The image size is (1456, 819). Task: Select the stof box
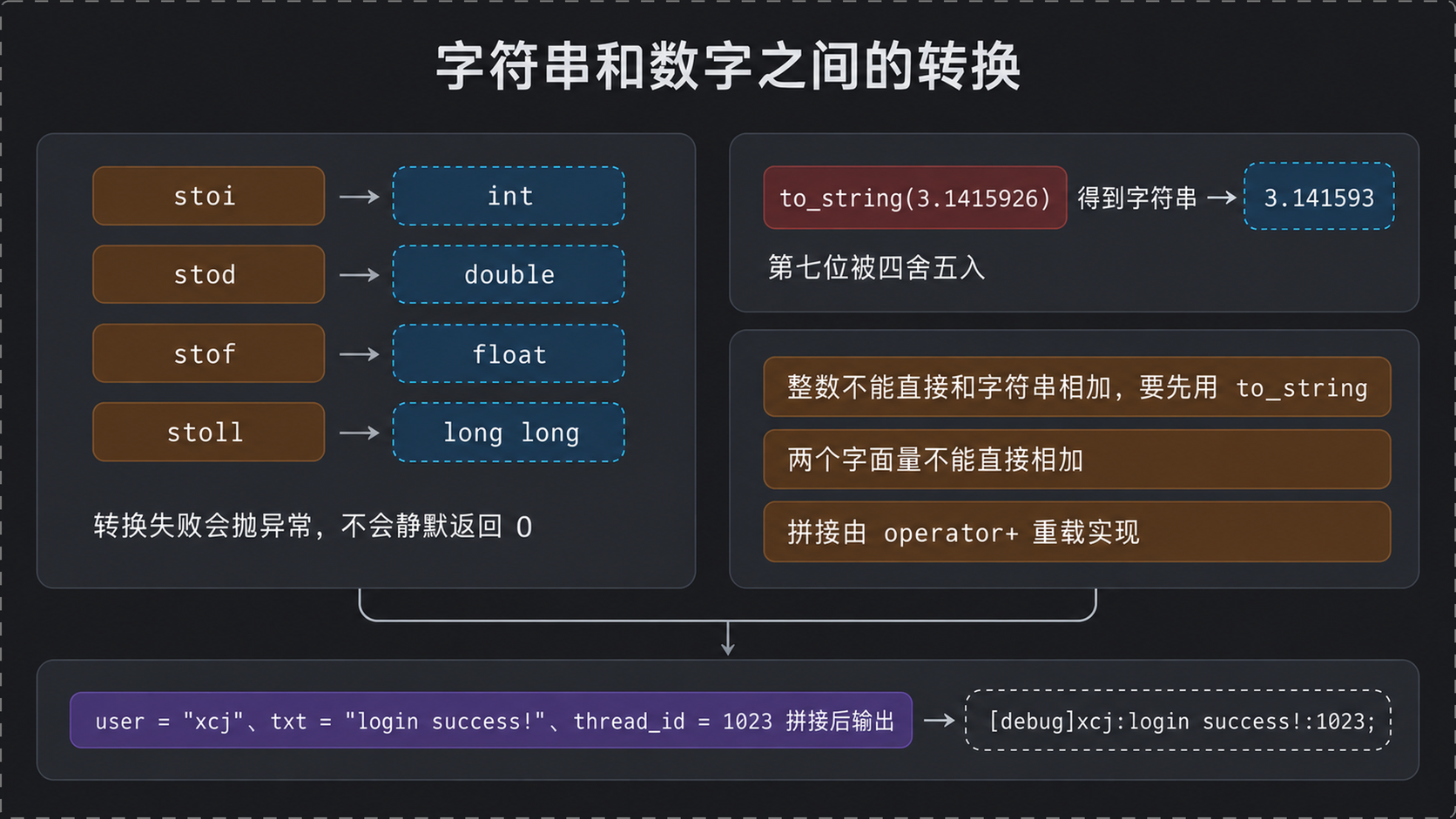(209, 353)
